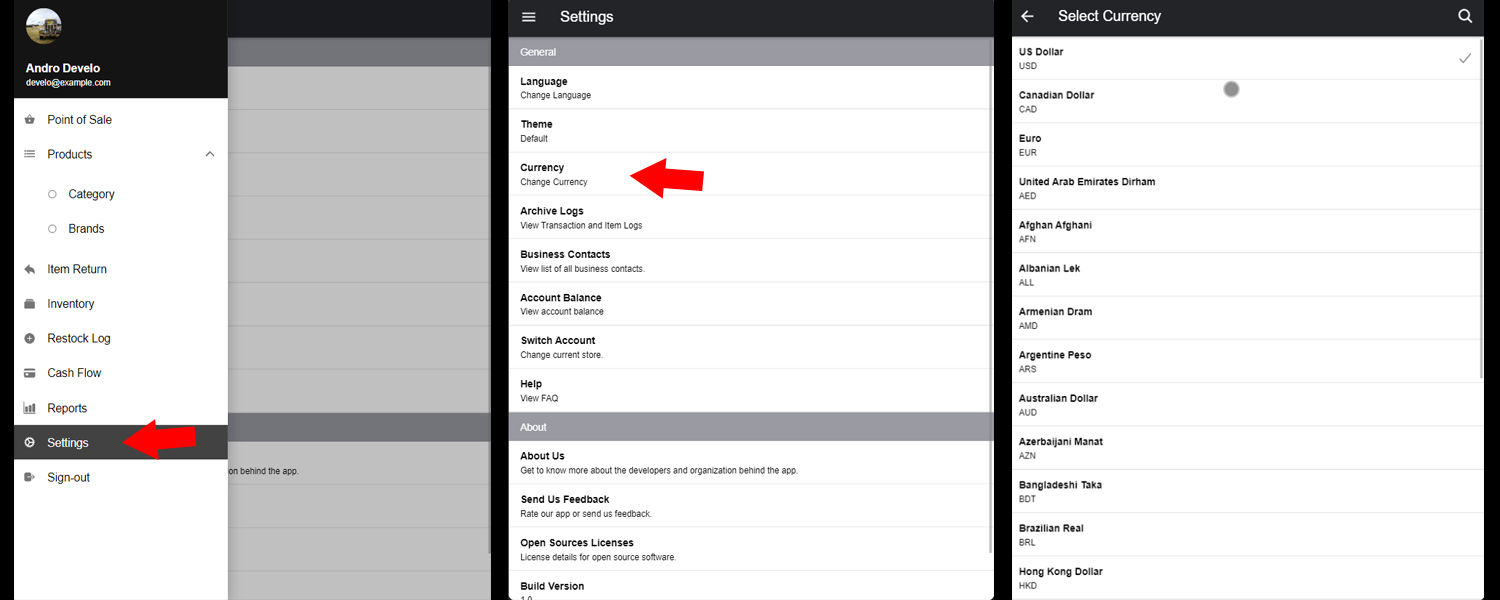Select the Category radio option
Screen dimensions: 1500x600
53,194
